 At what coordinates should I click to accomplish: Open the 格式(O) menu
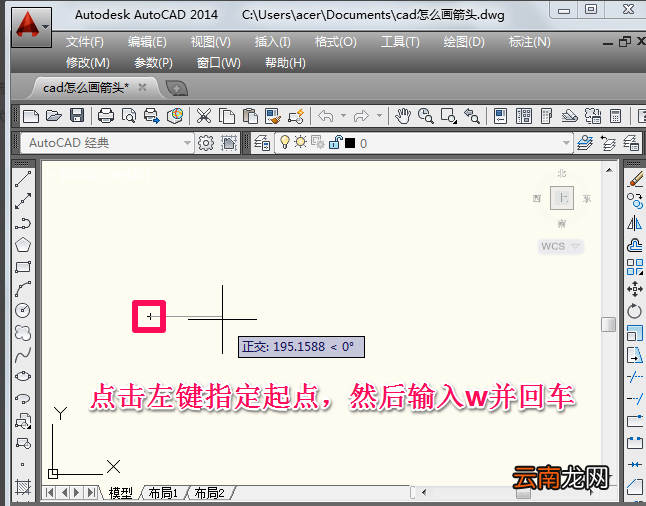click(x=335, y=42)
